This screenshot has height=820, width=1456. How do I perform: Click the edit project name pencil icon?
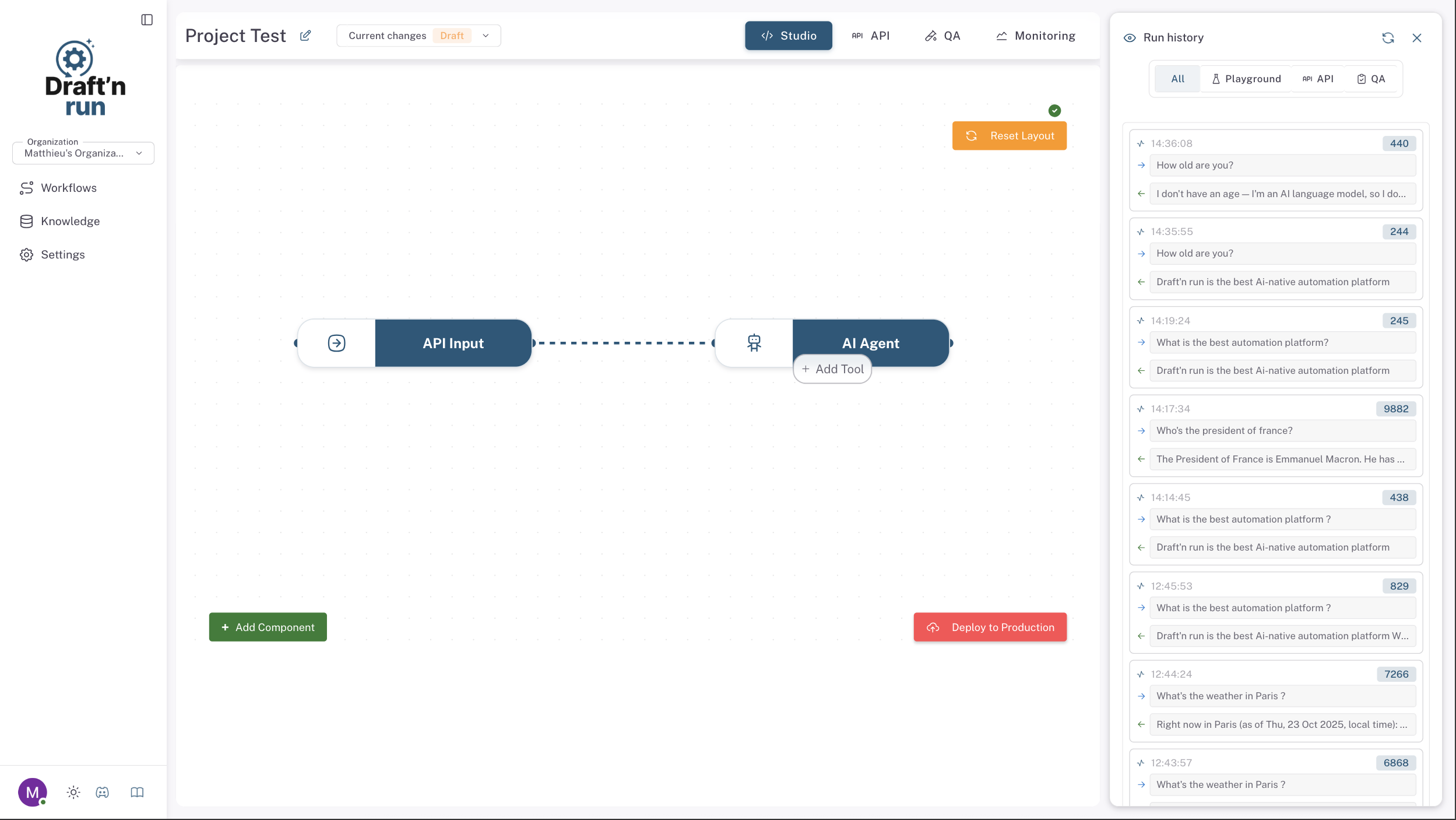(x=305, y=36)
